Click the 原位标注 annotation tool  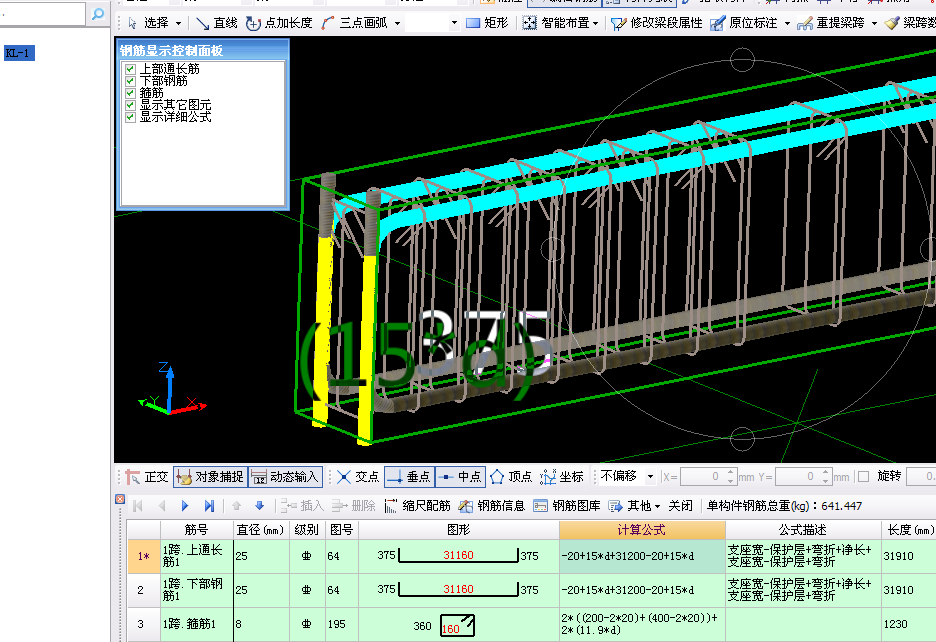744,23
